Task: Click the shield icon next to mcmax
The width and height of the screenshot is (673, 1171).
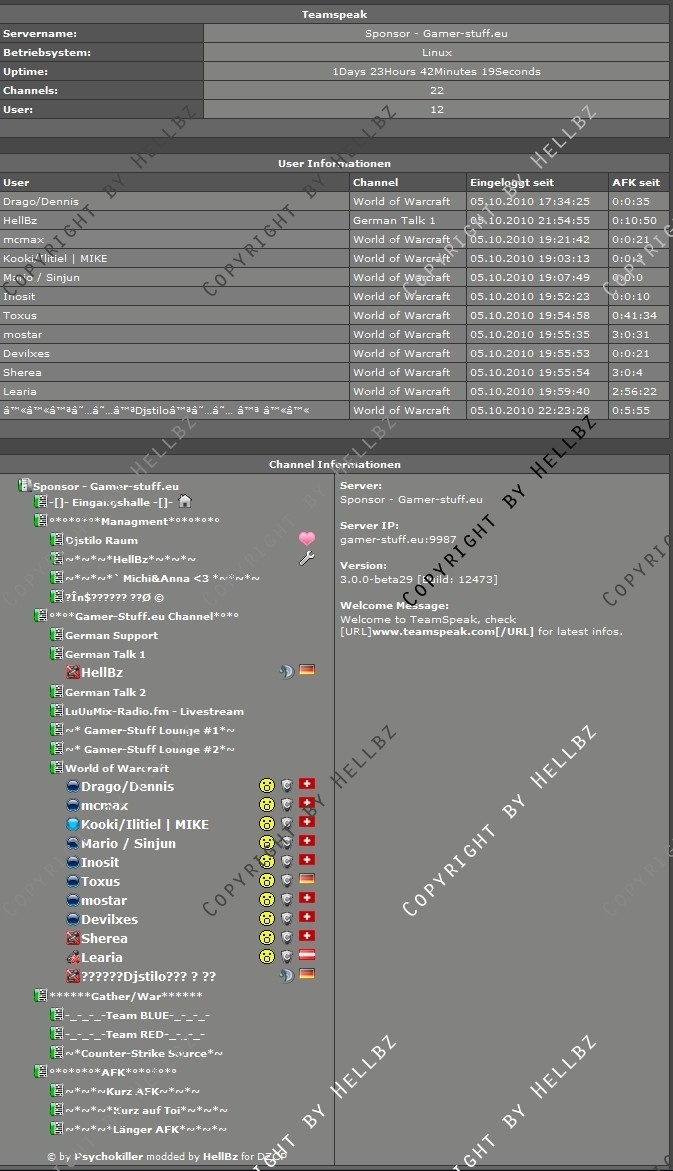Action: (286, 804)
